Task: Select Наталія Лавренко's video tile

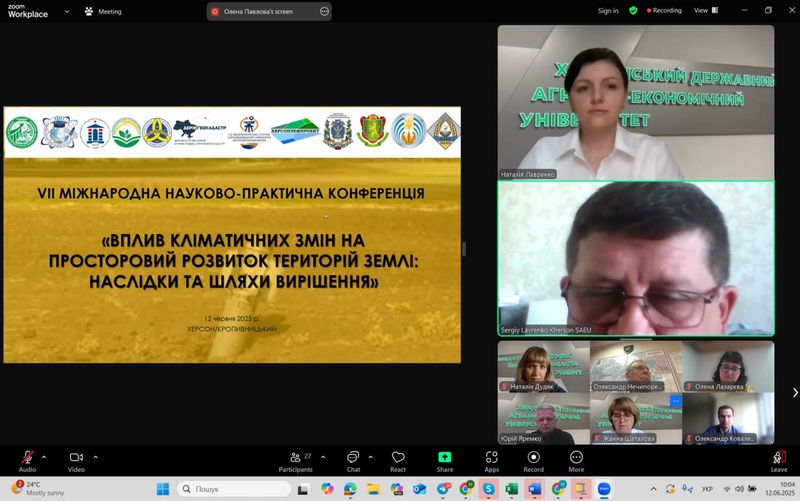Action: coord(636,102)
